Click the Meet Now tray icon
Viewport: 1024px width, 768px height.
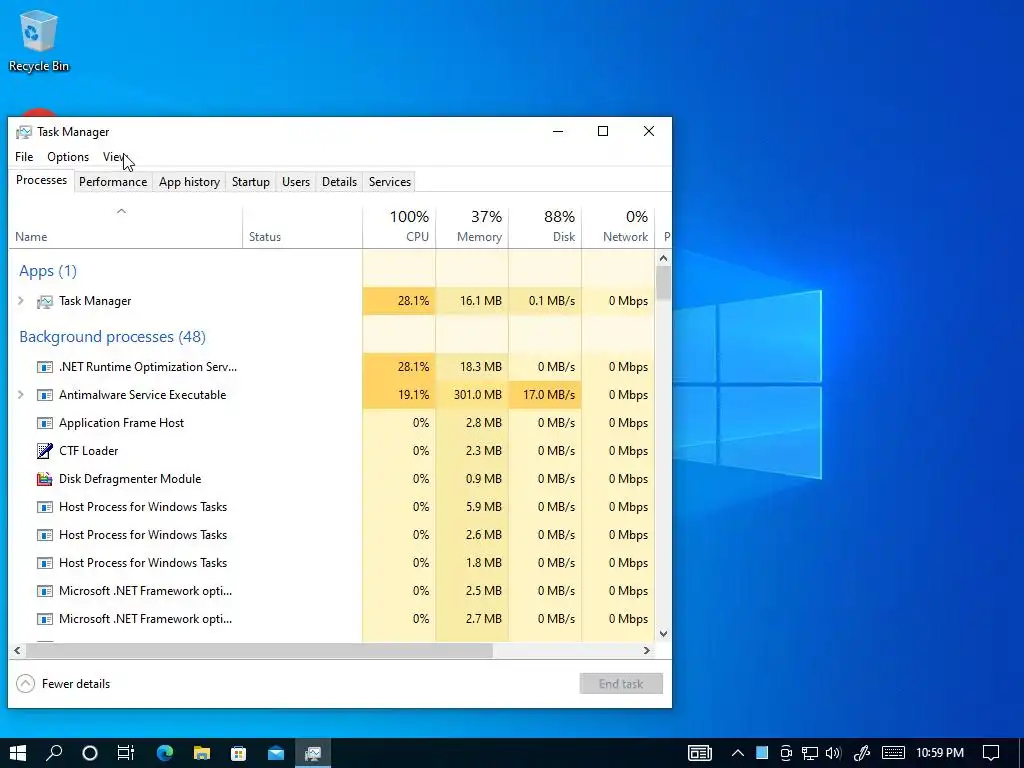pyautogui.click(x=786, y=753)
